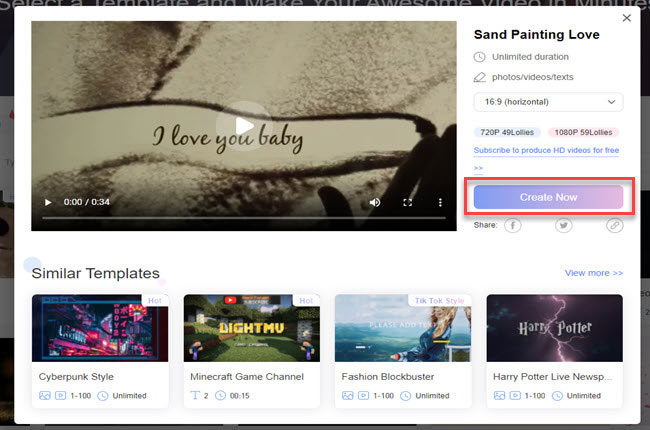This screenshot has height=430, width=650.
Task: Open Subscribe to produce HD videos link
Action: pyautogui.click(x=546, y=150)
